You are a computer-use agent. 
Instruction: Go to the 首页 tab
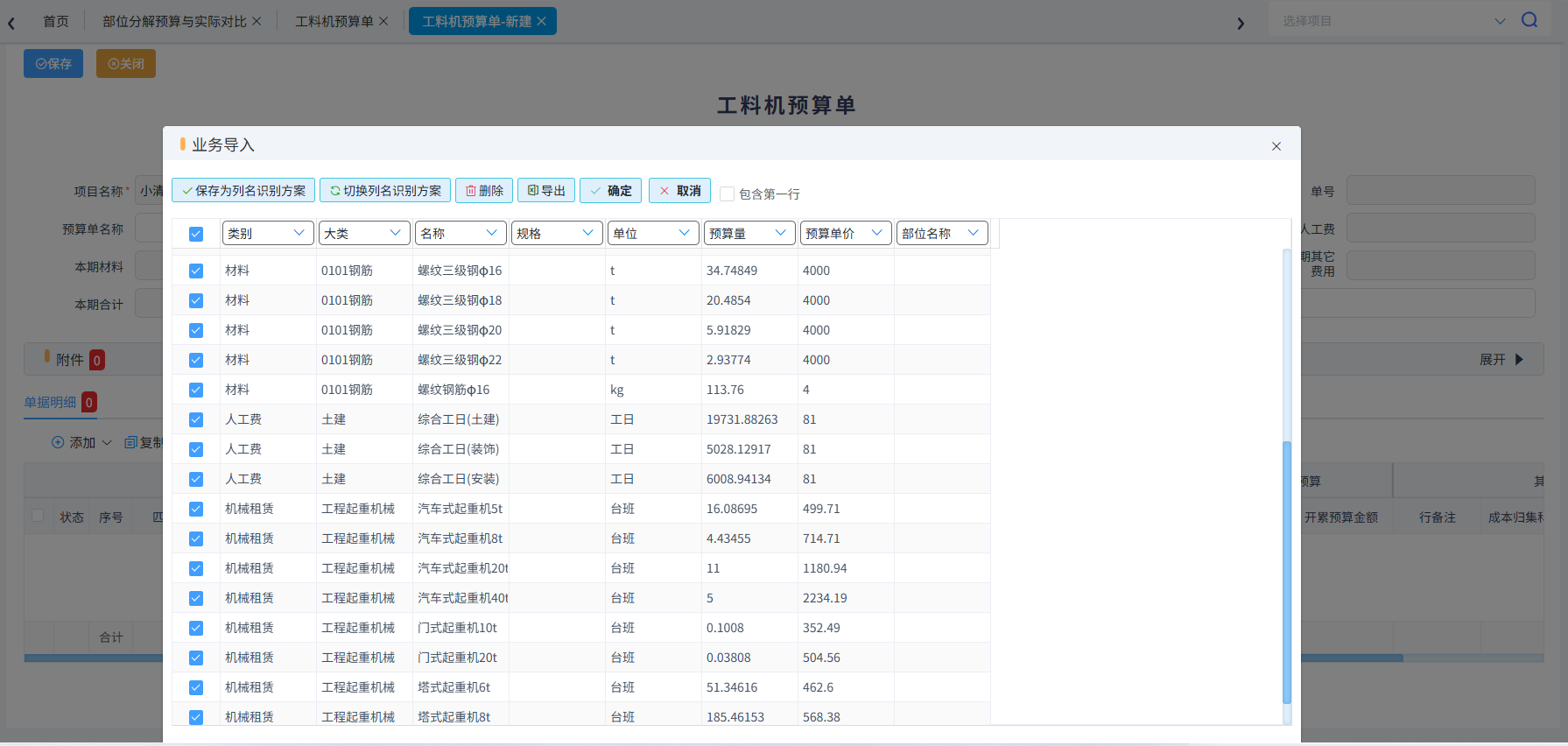56,21
